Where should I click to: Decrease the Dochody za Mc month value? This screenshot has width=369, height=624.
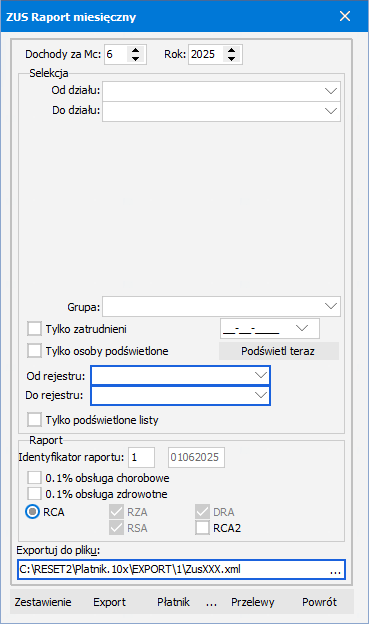click(135, 58)
